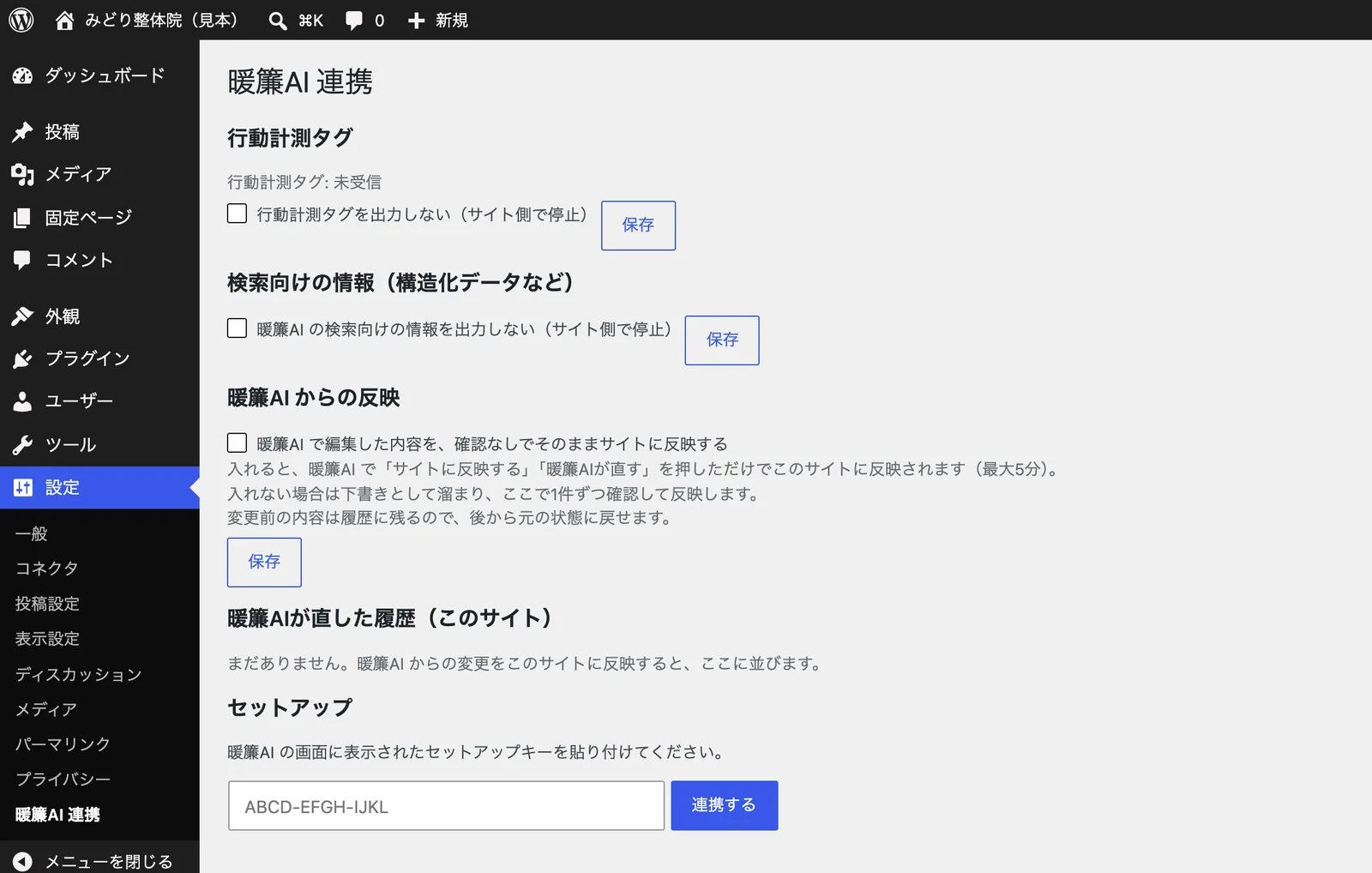Click the 投稿 pushpin icon
Viewport: 1372px width, 873px height.
click(x=22, y=132)
